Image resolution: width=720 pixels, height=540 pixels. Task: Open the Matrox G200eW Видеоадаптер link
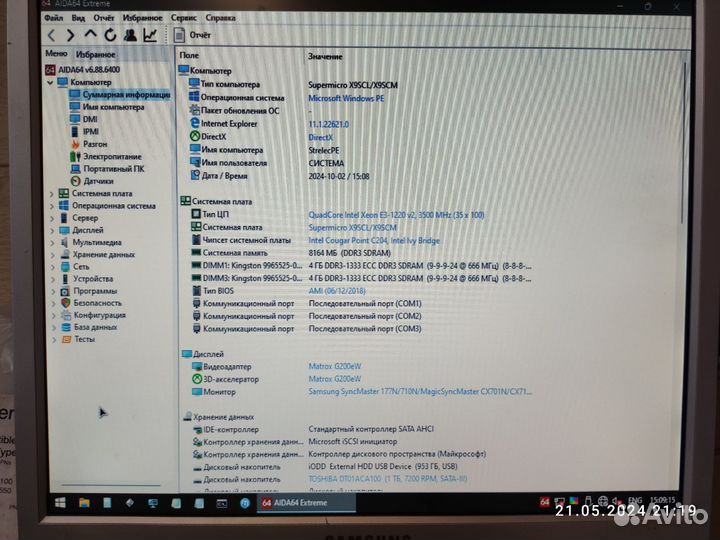[335, 366]
